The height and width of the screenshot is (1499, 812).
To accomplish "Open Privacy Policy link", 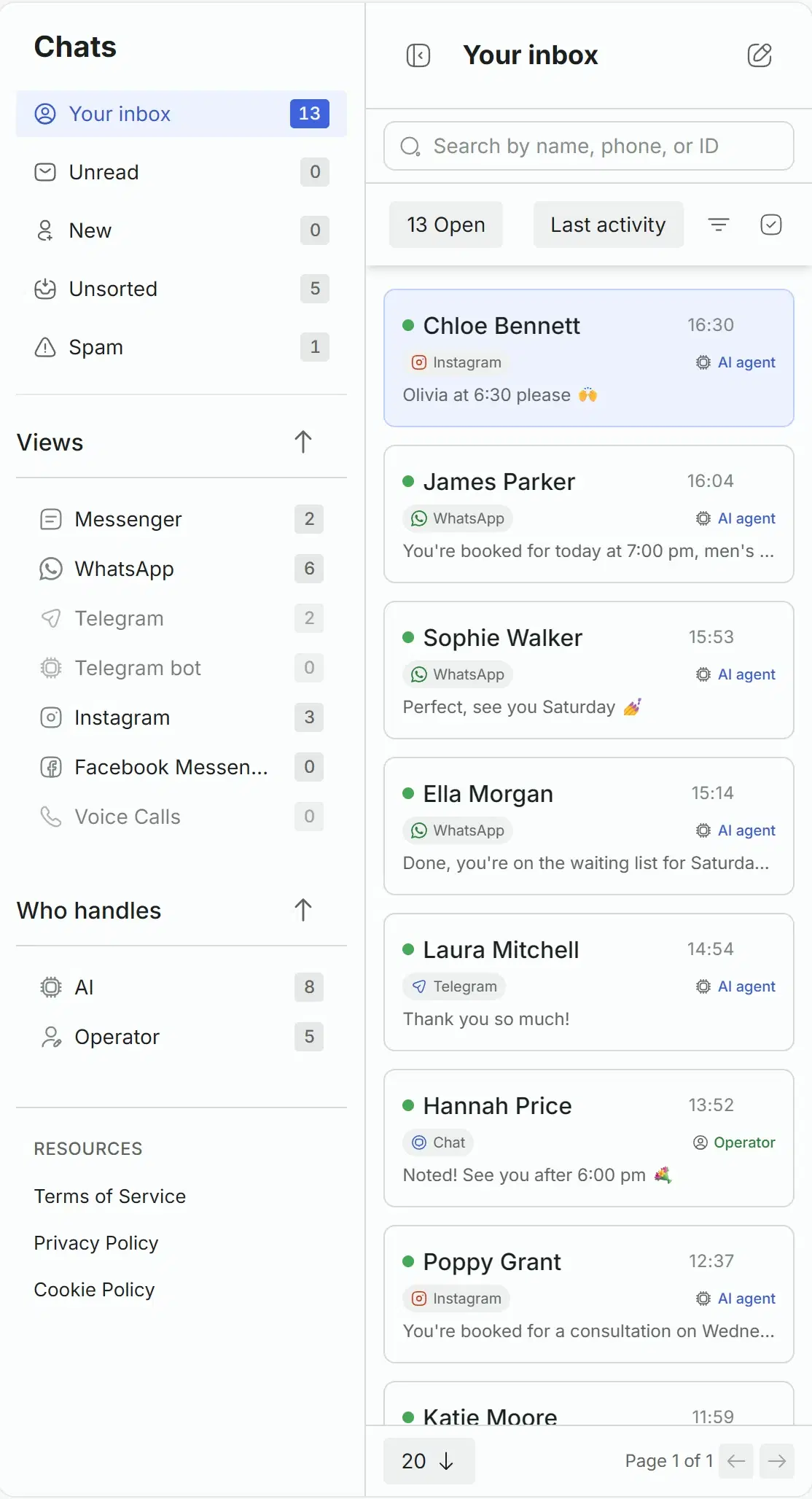I will [x=96, y=1243].
